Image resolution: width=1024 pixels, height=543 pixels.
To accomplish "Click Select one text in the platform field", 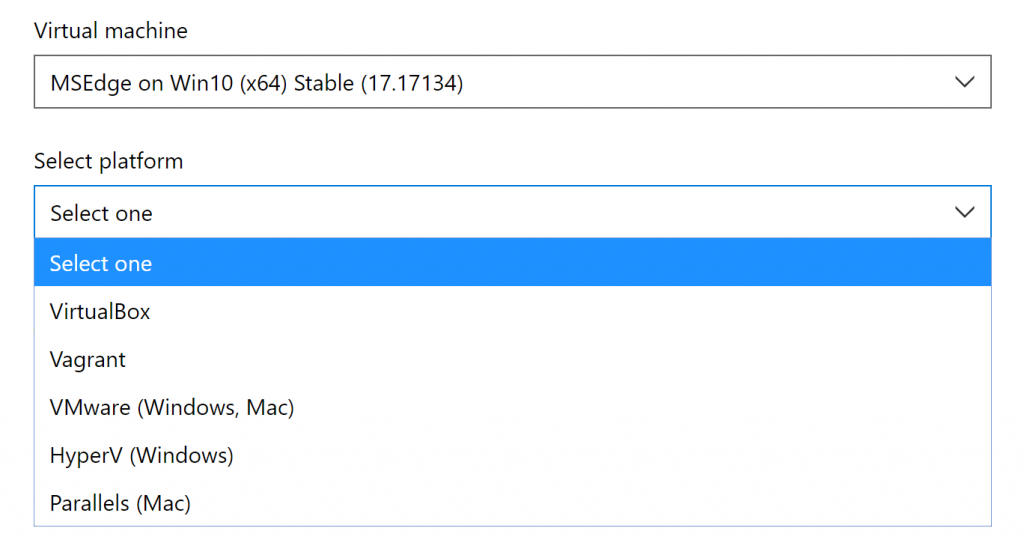I will pyautogui.click(x=101, y=213).
